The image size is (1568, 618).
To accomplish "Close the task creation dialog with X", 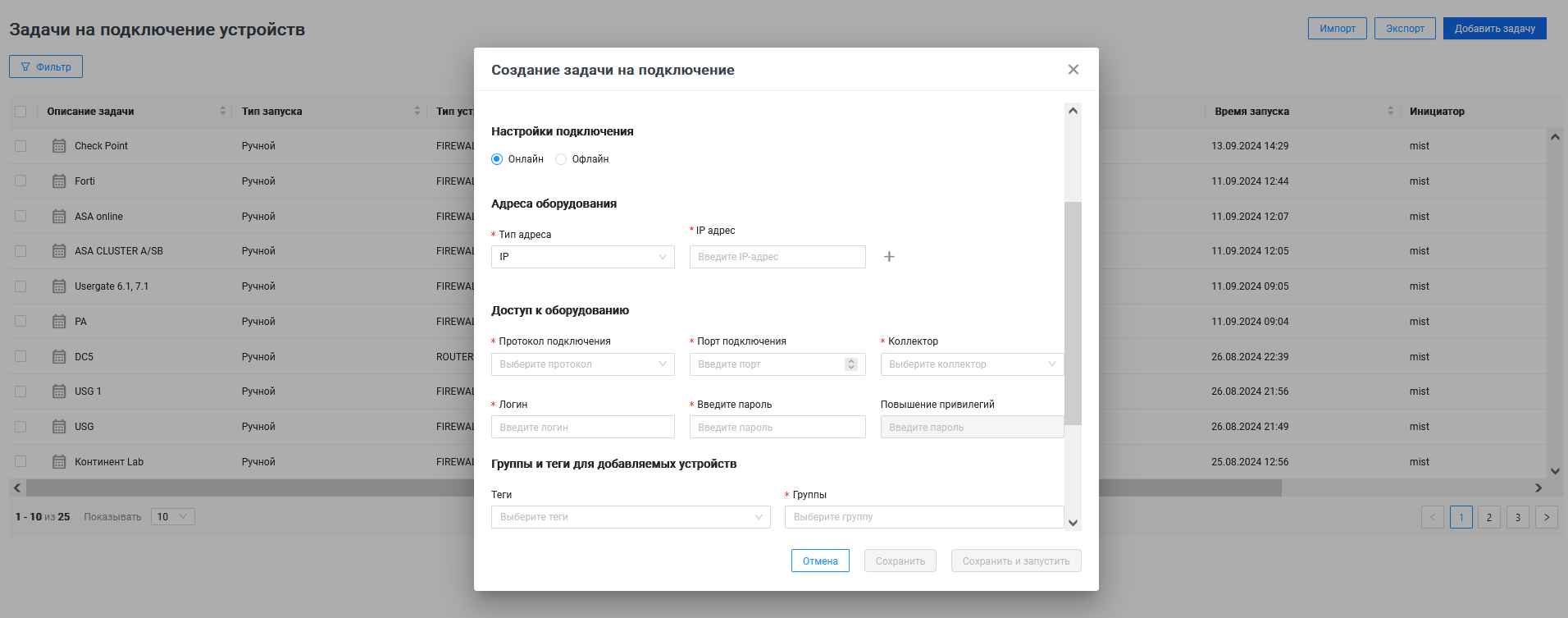I will pyautogui.click(x=1073, y=70).
